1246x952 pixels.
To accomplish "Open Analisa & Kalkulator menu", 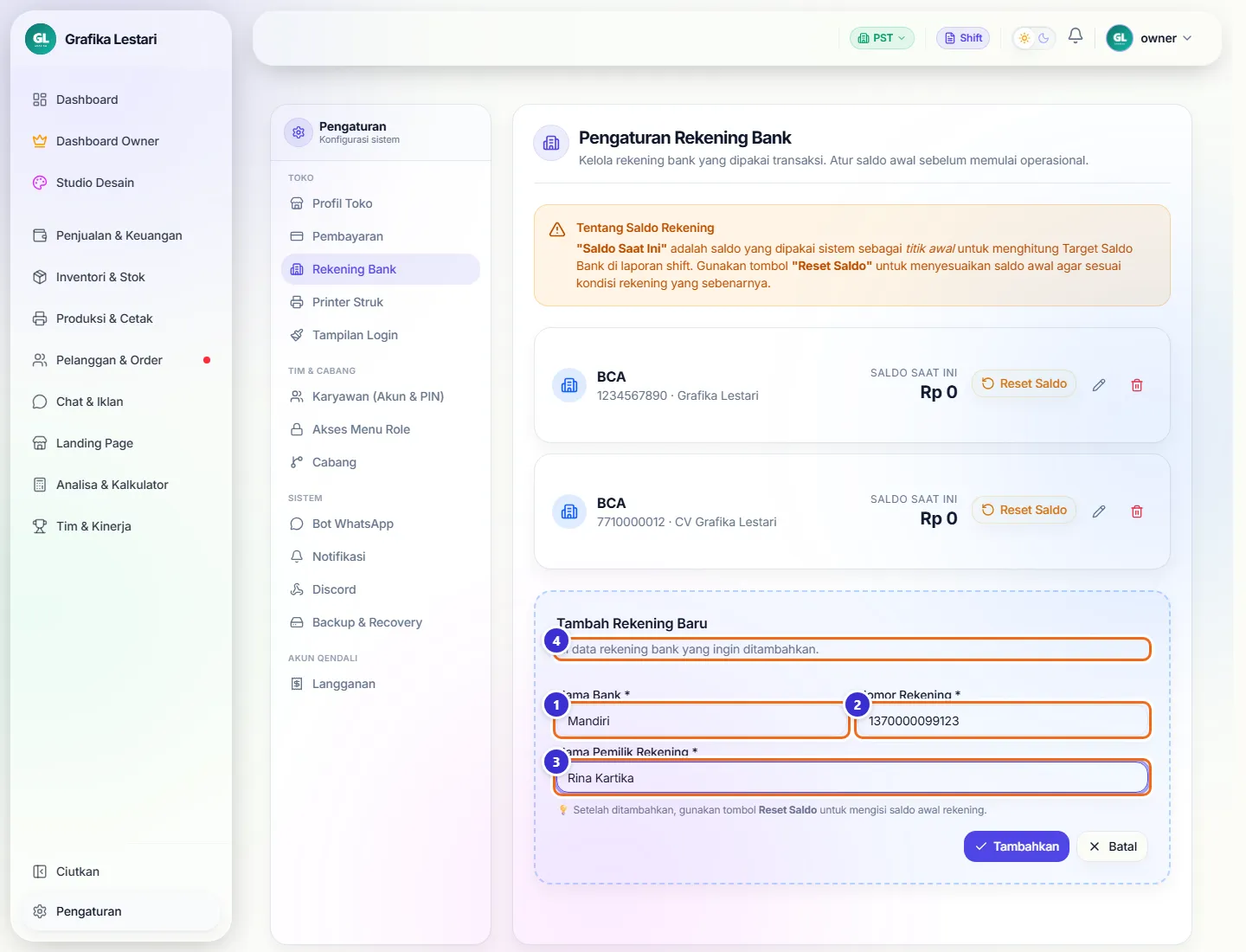I will click(121, 485).
